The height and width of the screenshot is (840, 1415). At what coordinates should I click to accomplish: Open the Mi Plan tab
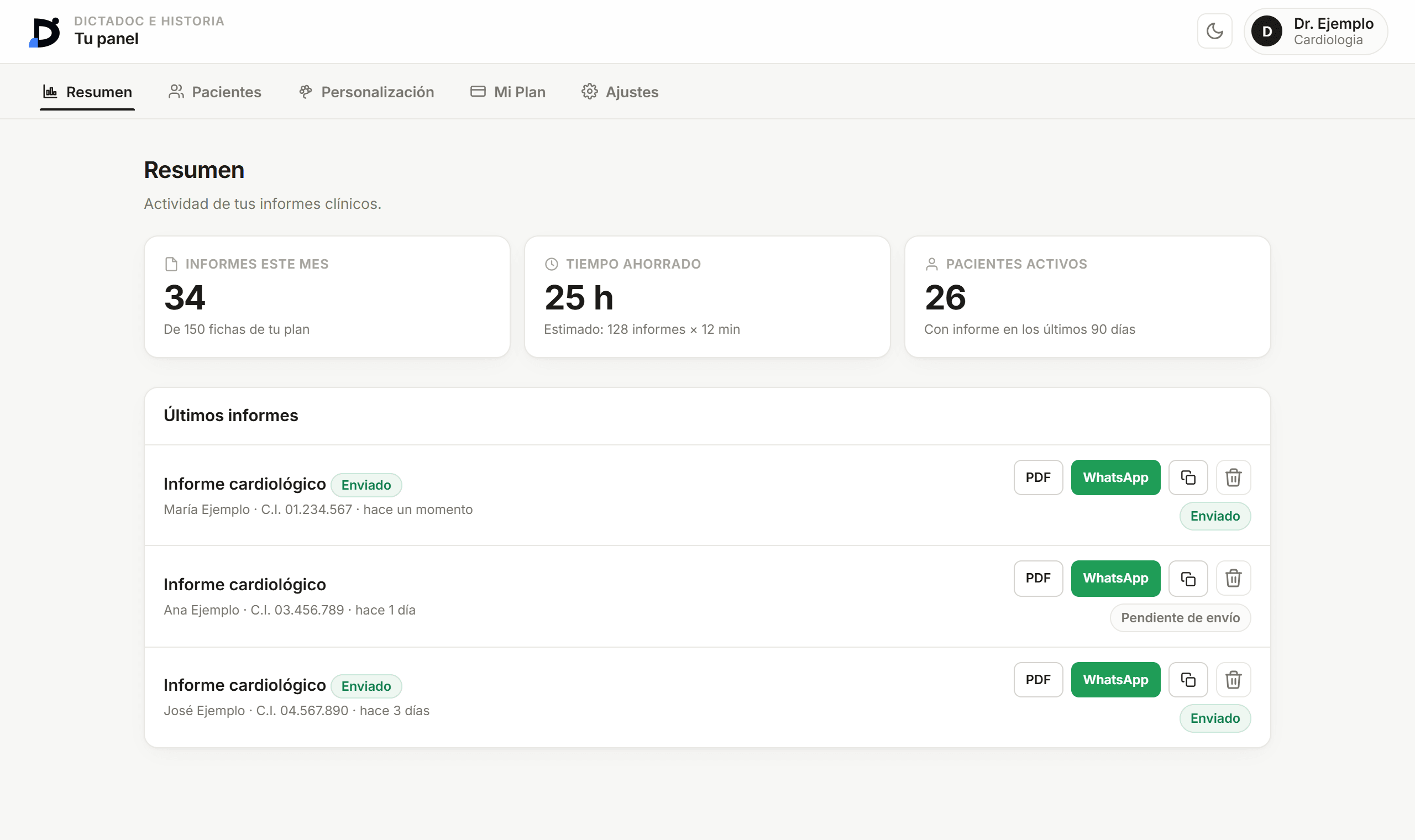pyautogui.click(x=508, y=92)
